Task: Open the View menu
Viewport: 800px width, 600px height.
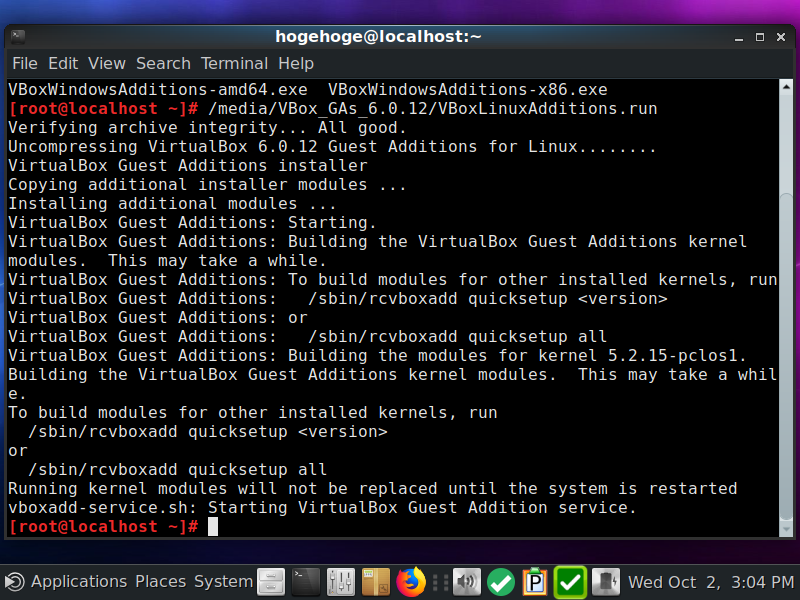Action: click(107, 64)
